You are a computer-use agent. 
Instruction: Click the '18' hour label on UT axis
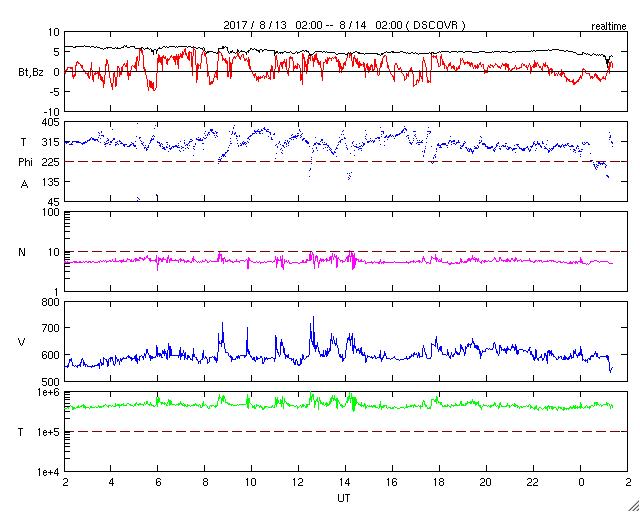pyautogui.click(x=440, y=482)
